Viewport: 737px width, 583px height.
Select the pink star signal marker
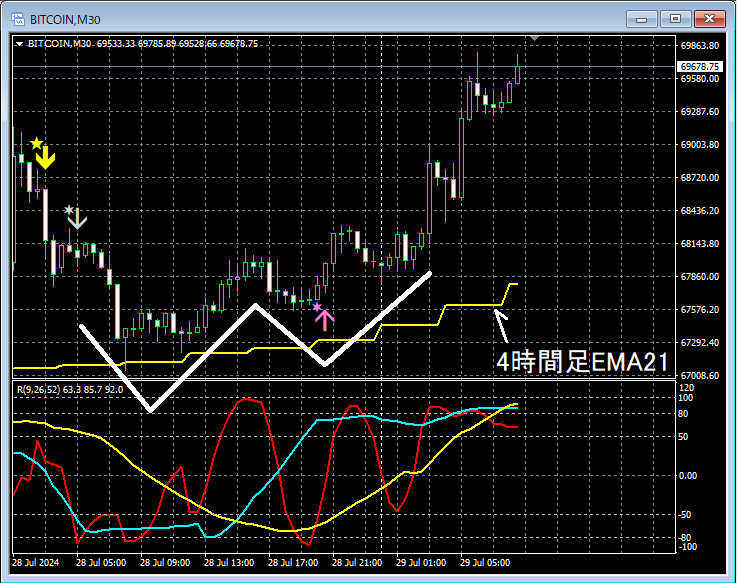pos(317,307)
